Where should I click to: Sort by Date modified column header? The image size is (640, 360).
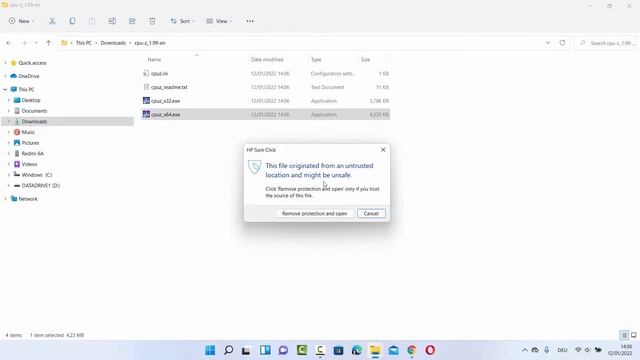[267, 60]
